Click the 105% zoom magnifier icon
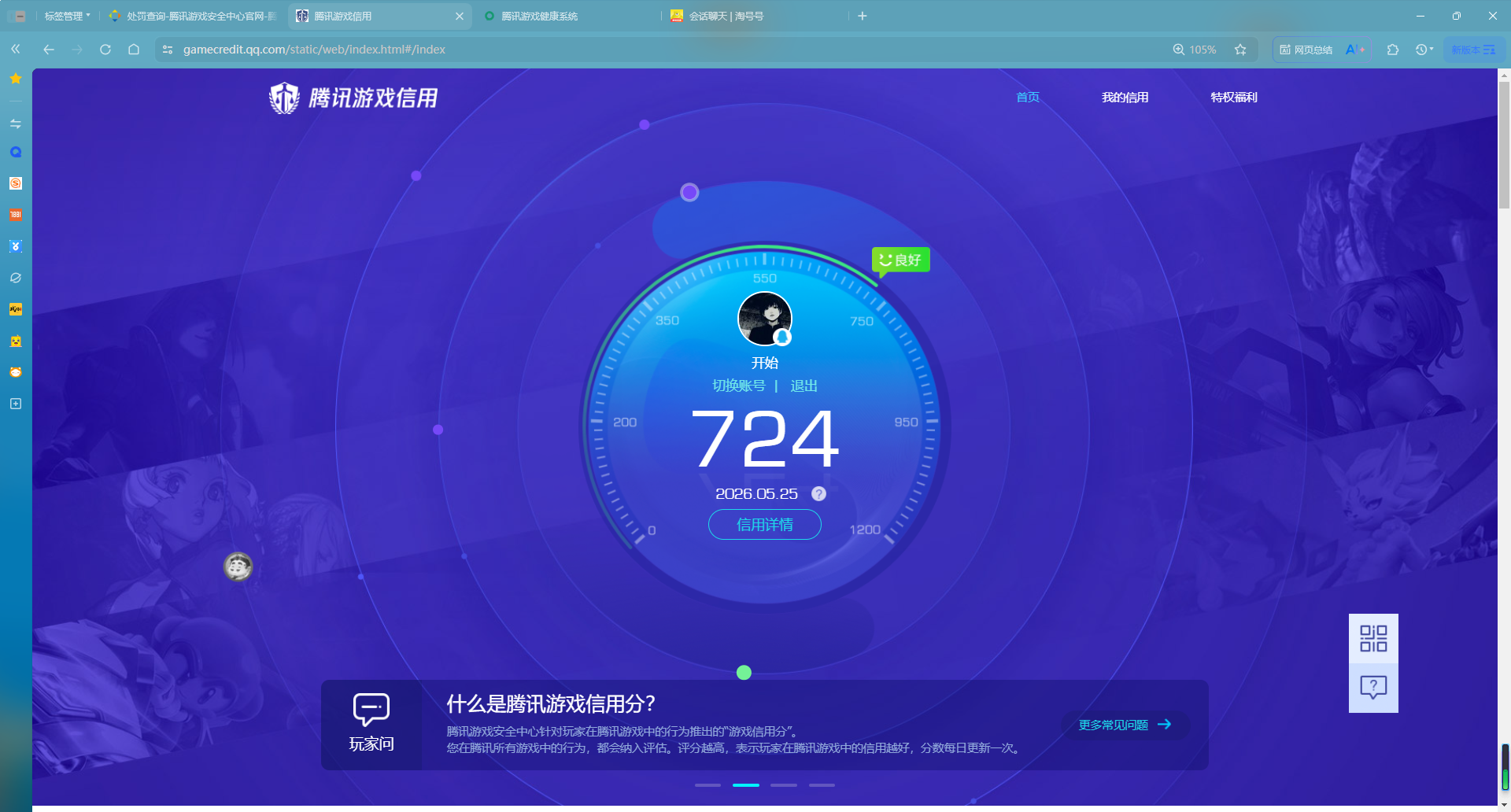This screenshot has width=1511, height=812. coord(1179,50)
